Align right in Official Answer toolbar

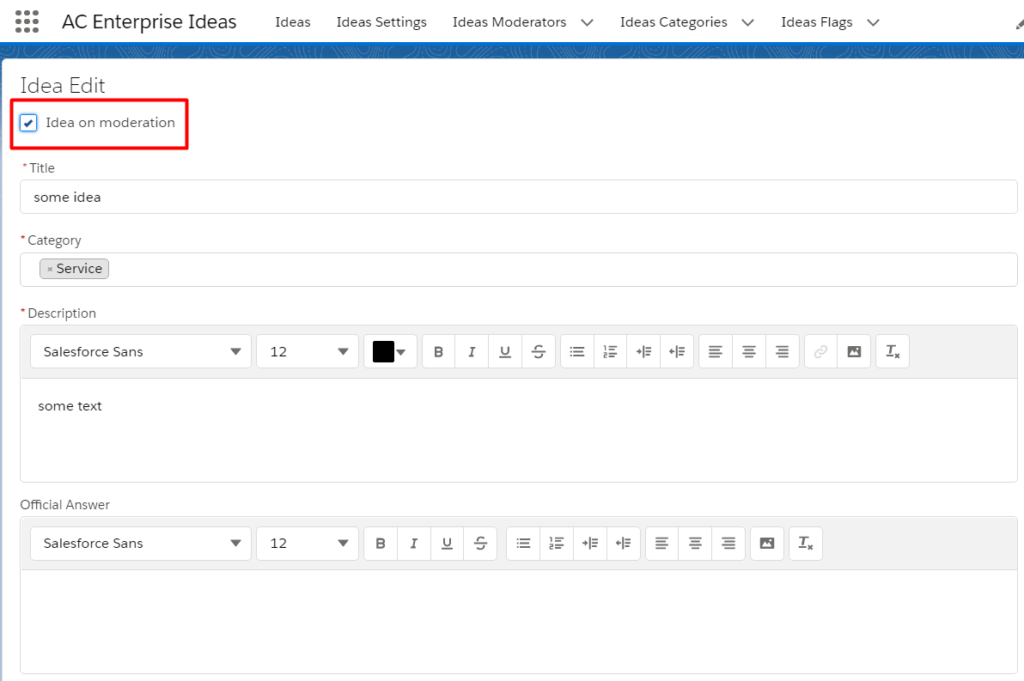(x=729, y=543)
